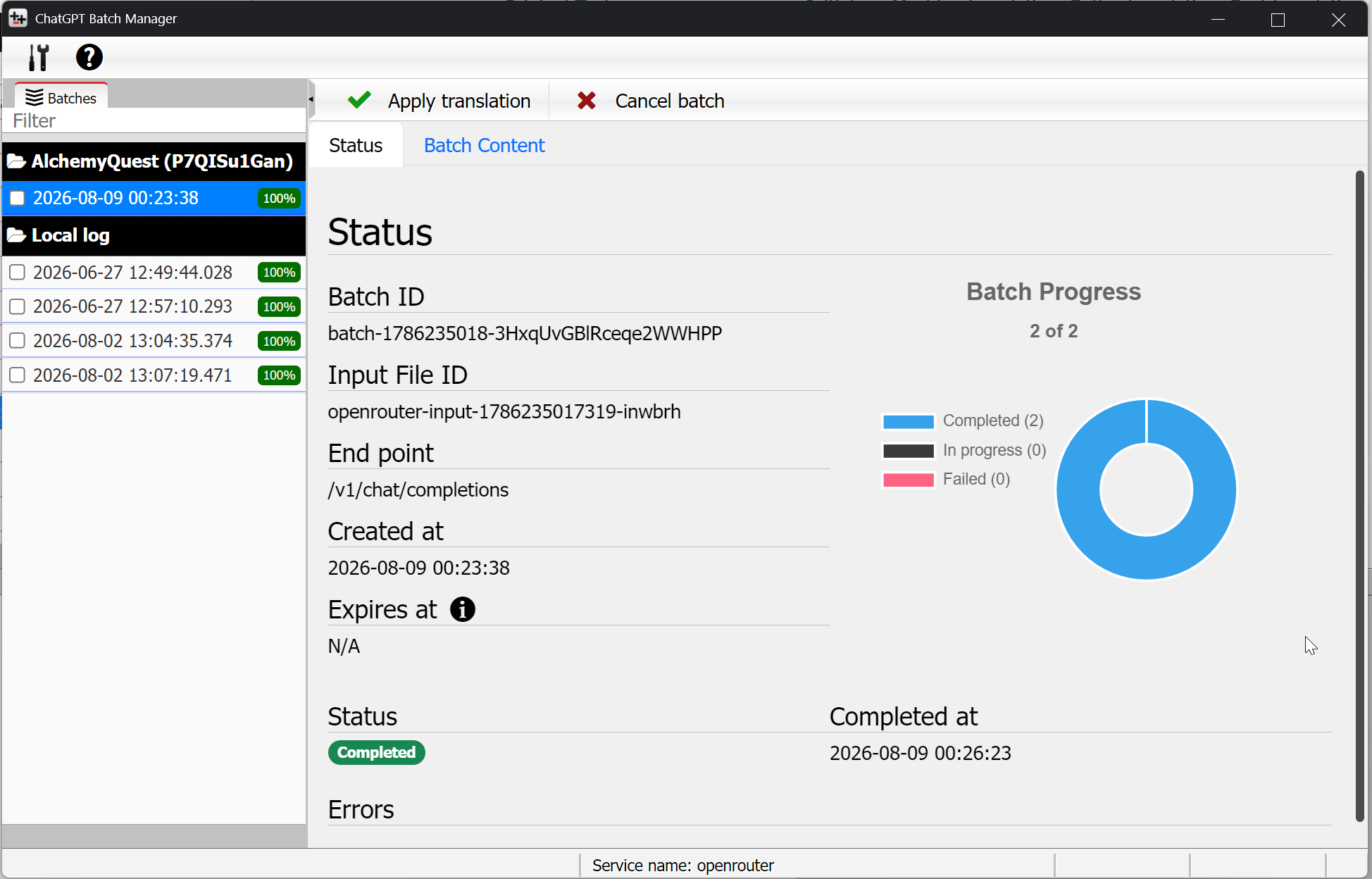Switch to the Batch Content tab
The width and height of the screenshot is (1372, 879).
[485, 145]
